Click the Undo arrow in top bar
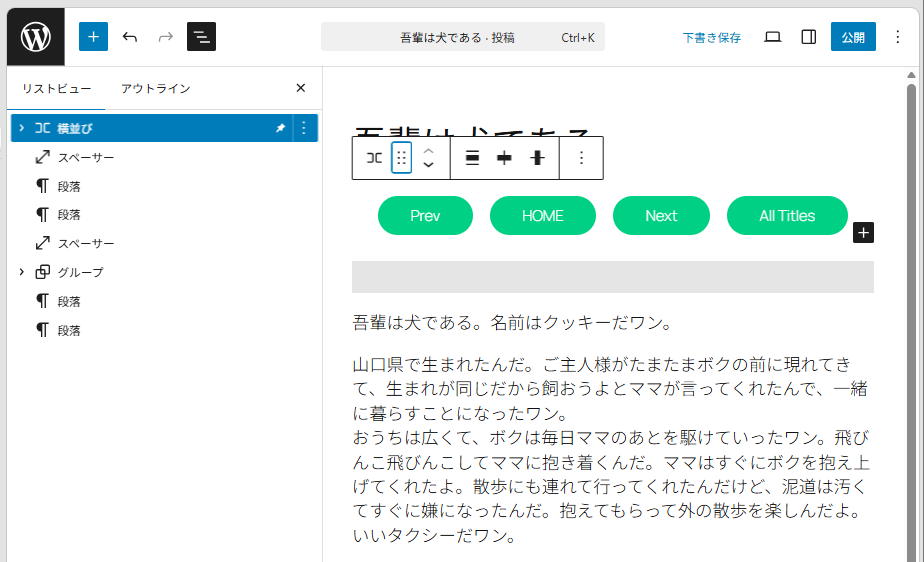 pyautogui.click(x=130, y=37)
